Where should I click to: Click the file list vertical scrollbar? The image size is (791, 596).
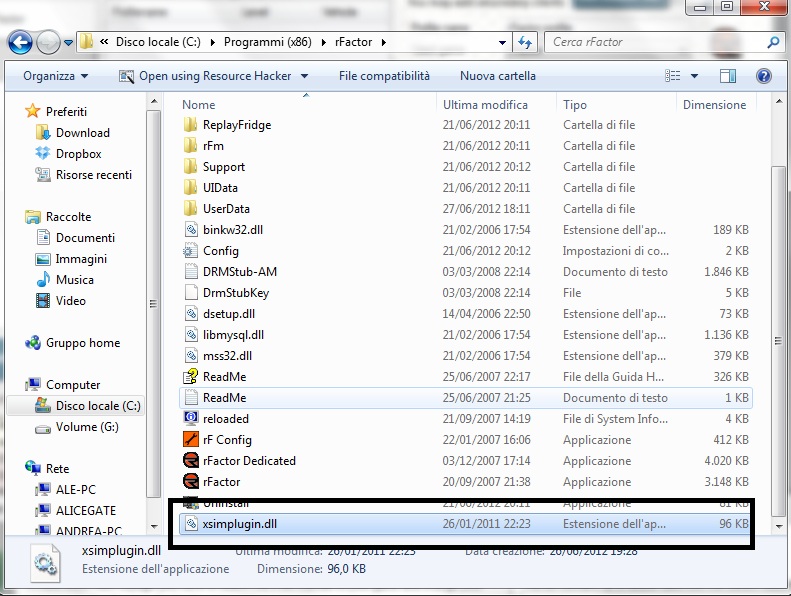point(778,341)
